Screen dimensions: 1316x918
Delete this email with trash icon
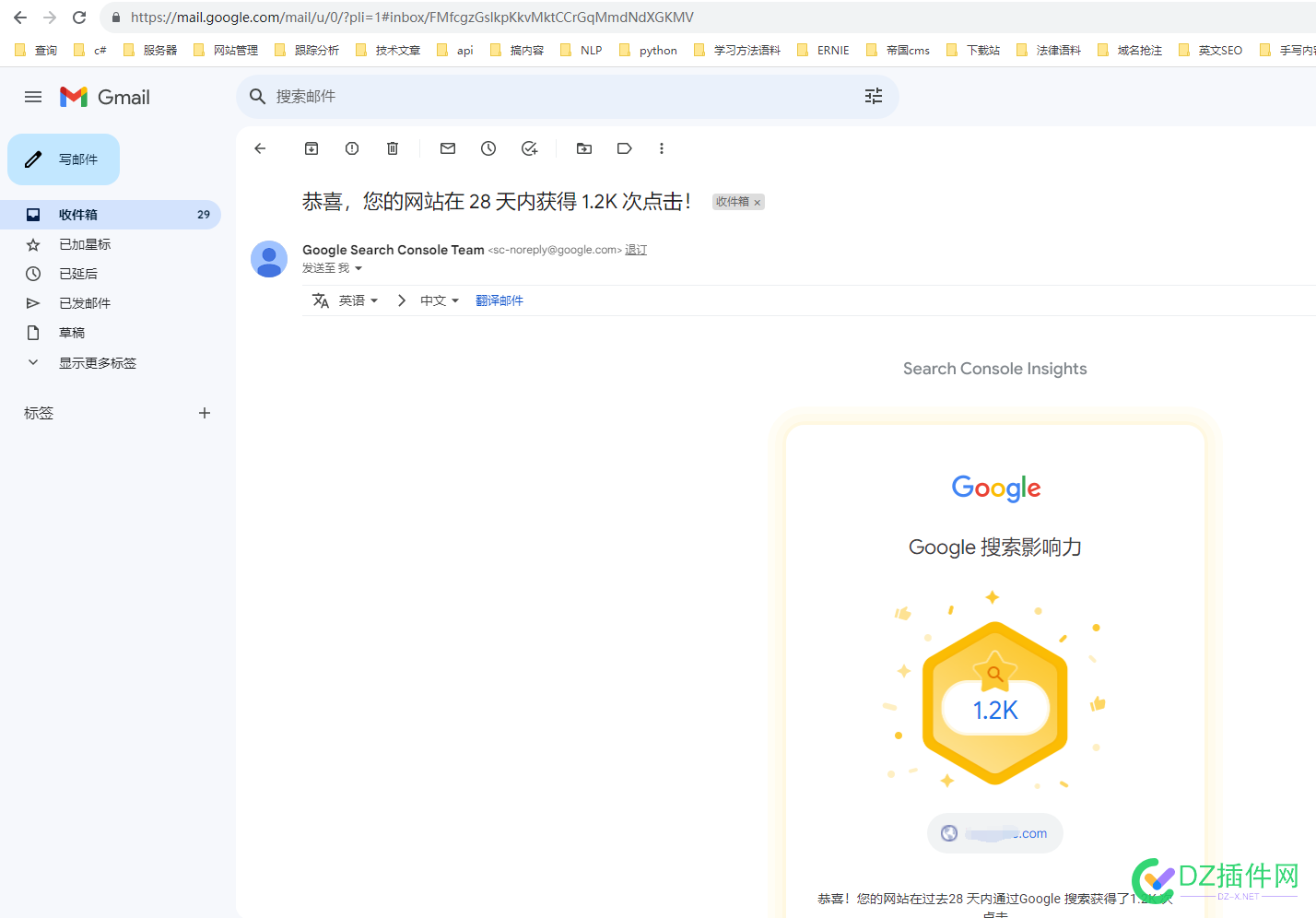click(393, 148)
